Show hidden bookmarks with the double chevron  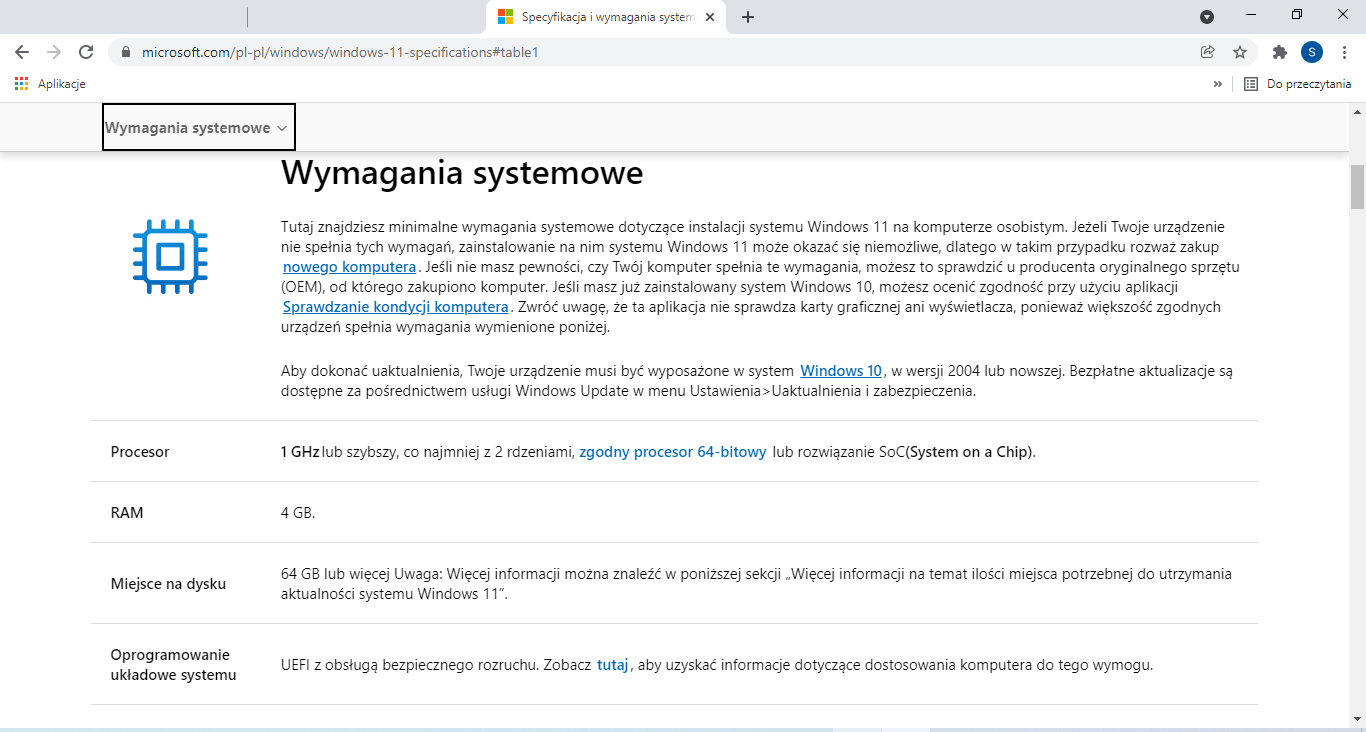click(x=1217, y=84)
